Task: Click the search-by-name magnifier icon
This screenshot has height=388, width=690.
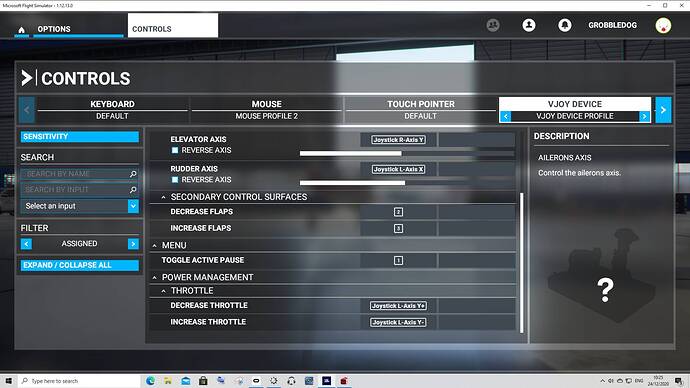Action: [133, 174]
